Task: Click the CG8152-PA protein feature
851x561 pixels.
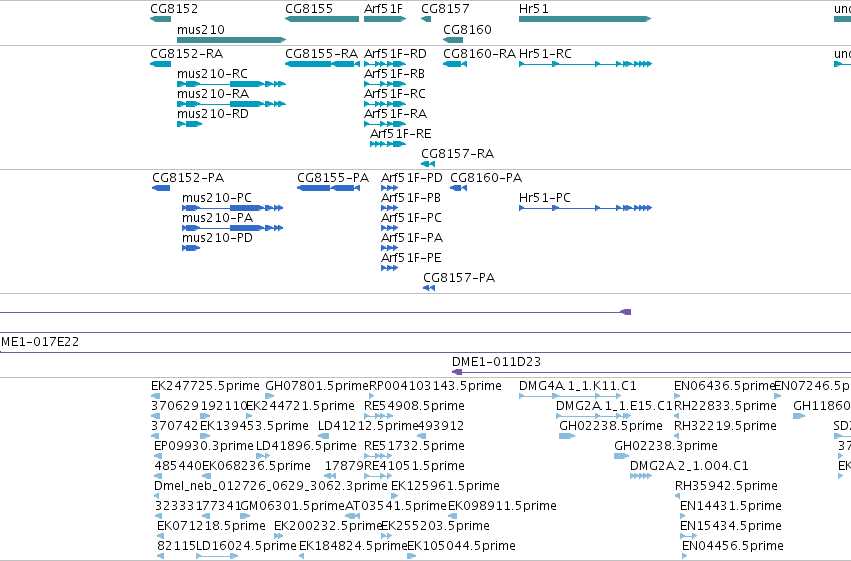Action: (161, 188)
